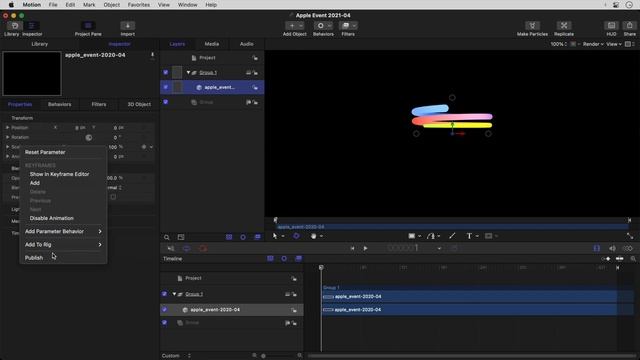The height and width of the screenshot is (360, 640).
Task: Click the Inspector toolbar icon
Action: pos(32,26)
